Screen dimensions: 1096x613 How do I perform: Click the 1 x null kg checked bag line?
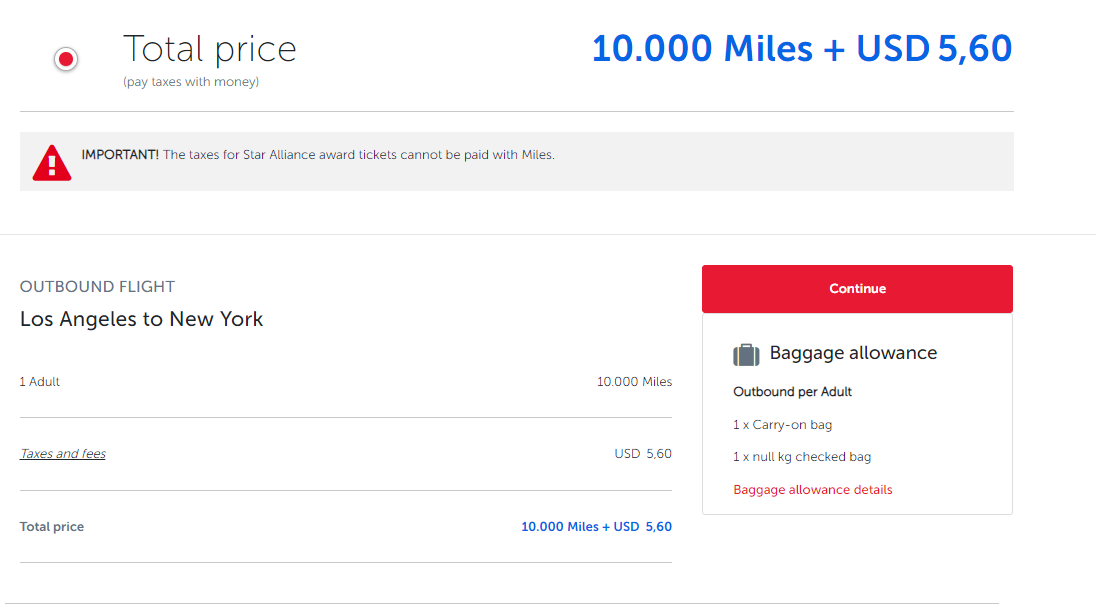802,457
